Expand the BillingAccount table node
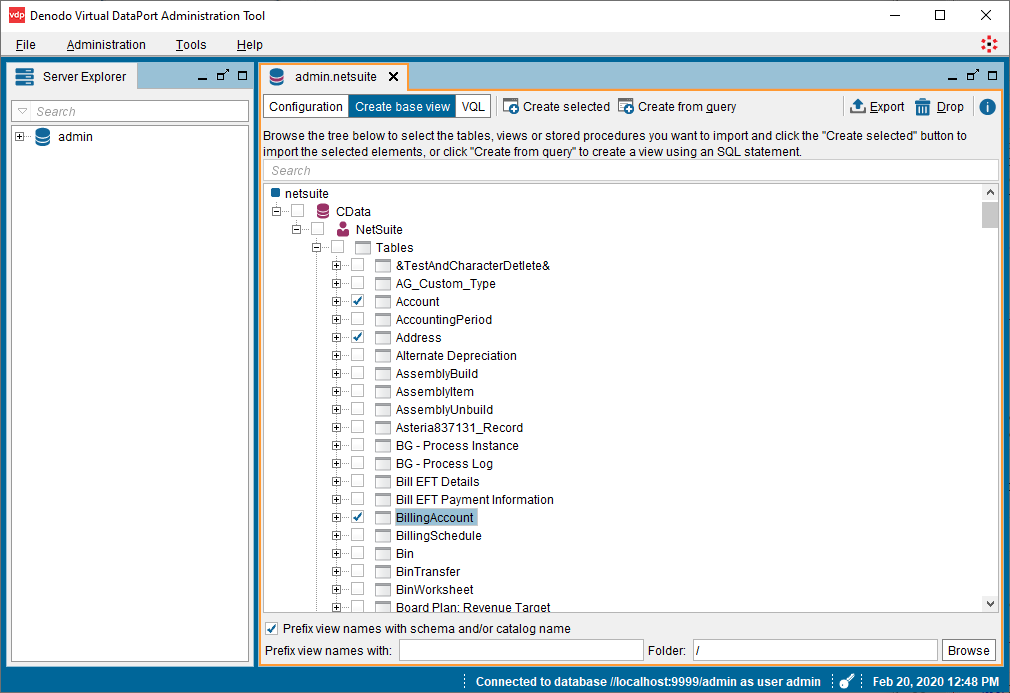The width and height of the screenshot is (1010, 693). [337, 518]
